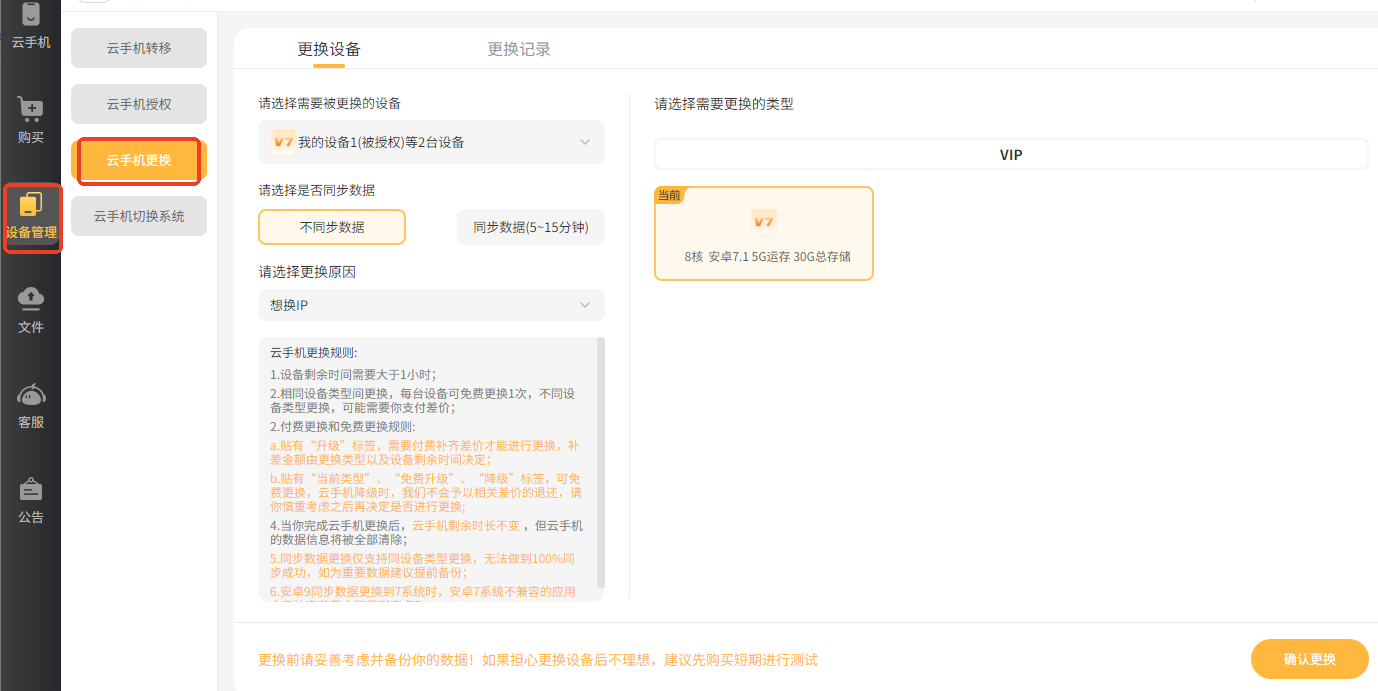This screenshot has height=691, width=1378.
Task: Select 同步数据(5~15分钟) option
Action: [x=530, y=227]
